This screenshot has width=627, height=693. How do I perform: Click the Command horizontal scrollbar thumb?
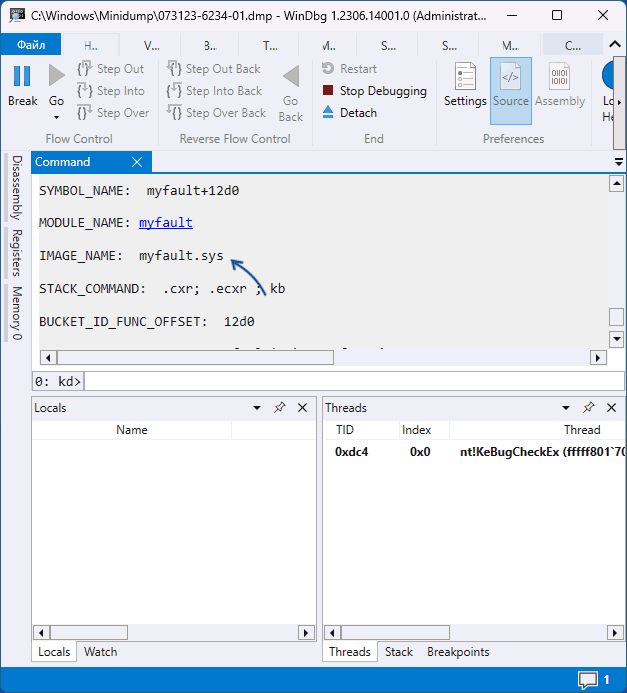[x=195, y=358]
